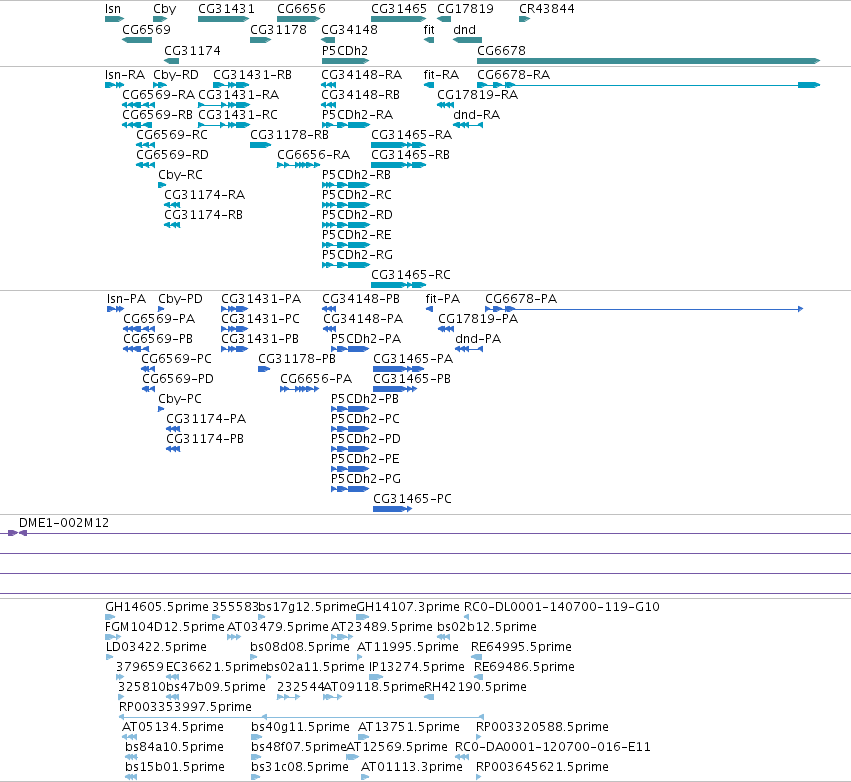Select the CG6656 gene label
Viewport: 851px width, 782px height.
[301, 9]
